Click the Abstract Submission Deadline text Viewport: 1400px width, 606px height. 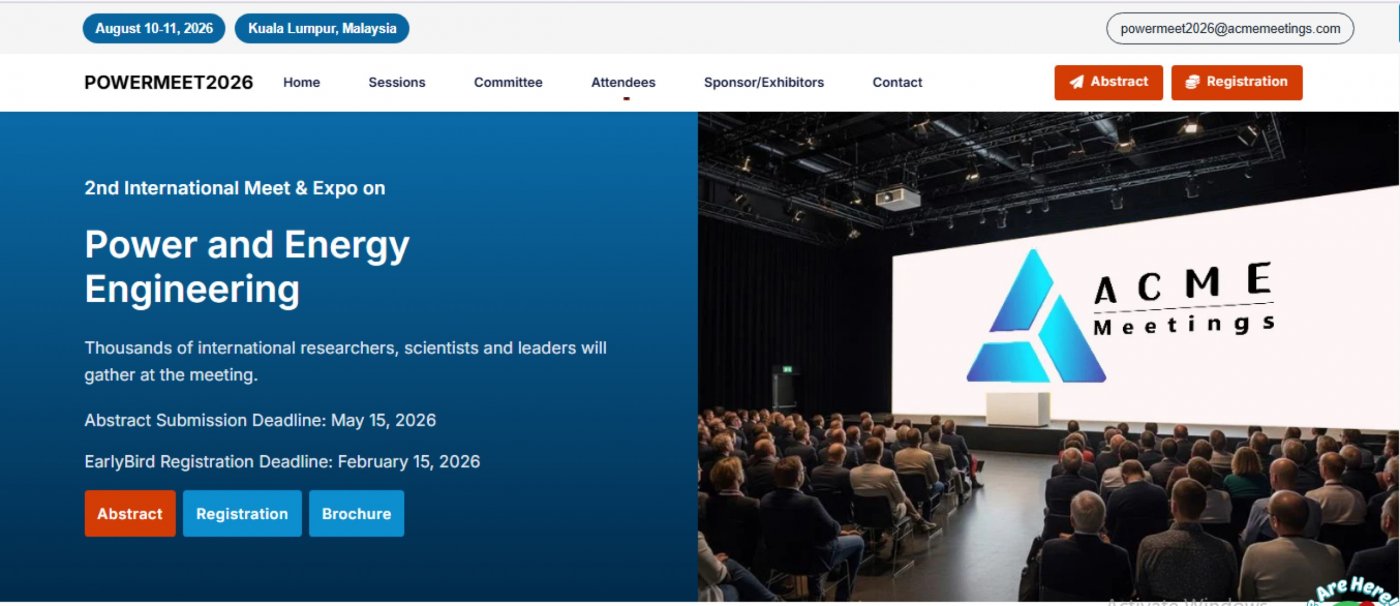(x=260, y=420)
